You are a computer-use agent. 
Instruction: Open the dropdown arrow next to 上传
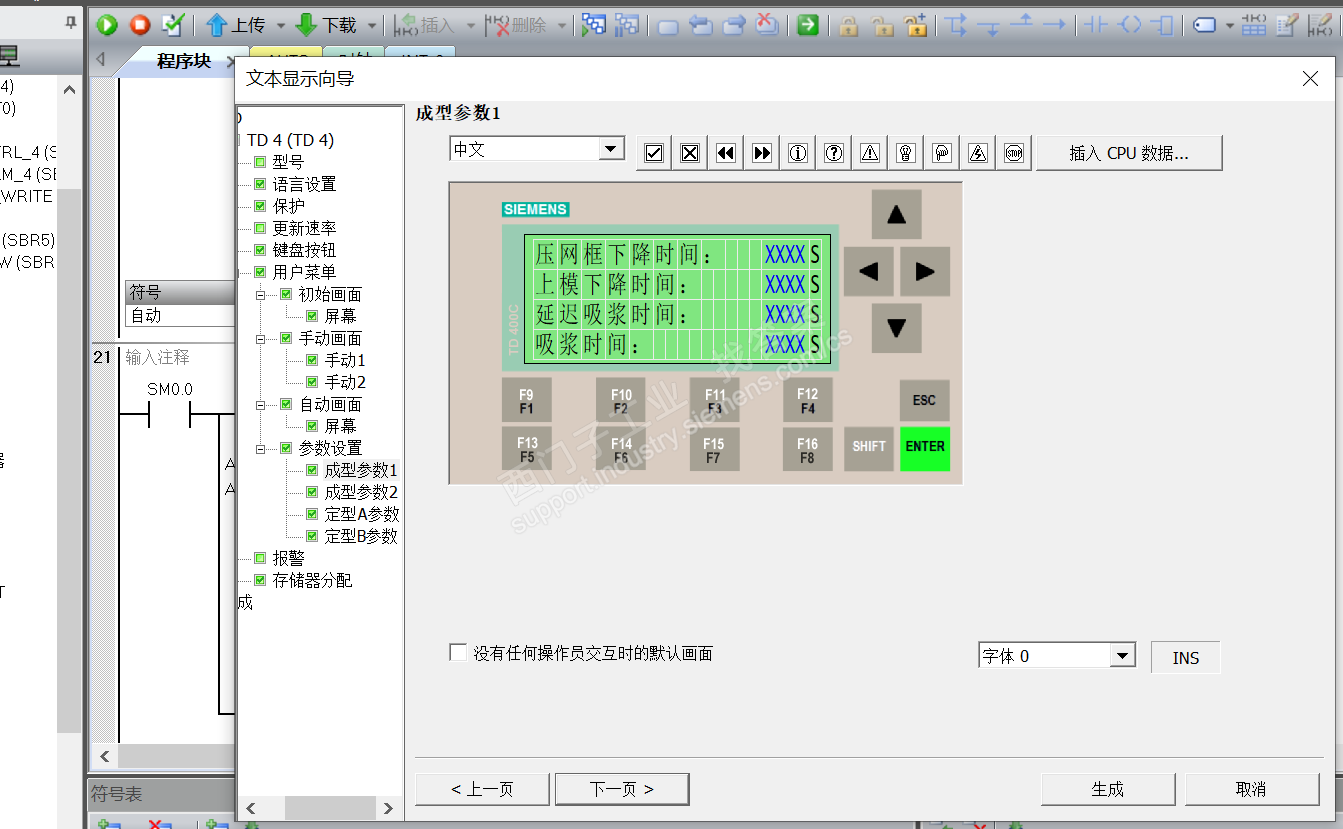(x=281, y=25)
